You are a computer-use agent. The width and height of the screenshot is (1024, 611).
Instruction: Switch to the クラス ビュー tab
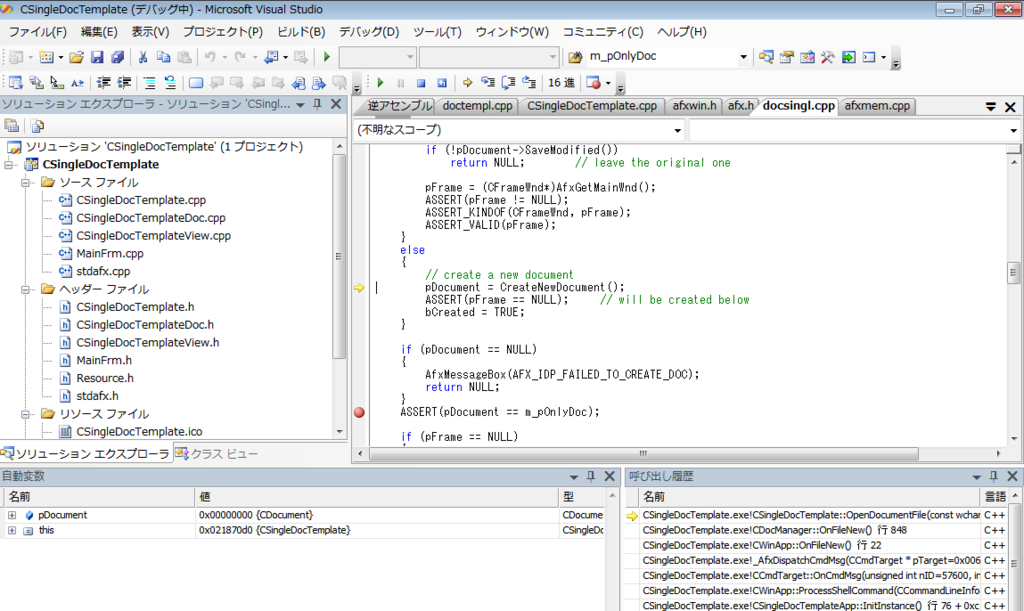[x=217, y=454]
